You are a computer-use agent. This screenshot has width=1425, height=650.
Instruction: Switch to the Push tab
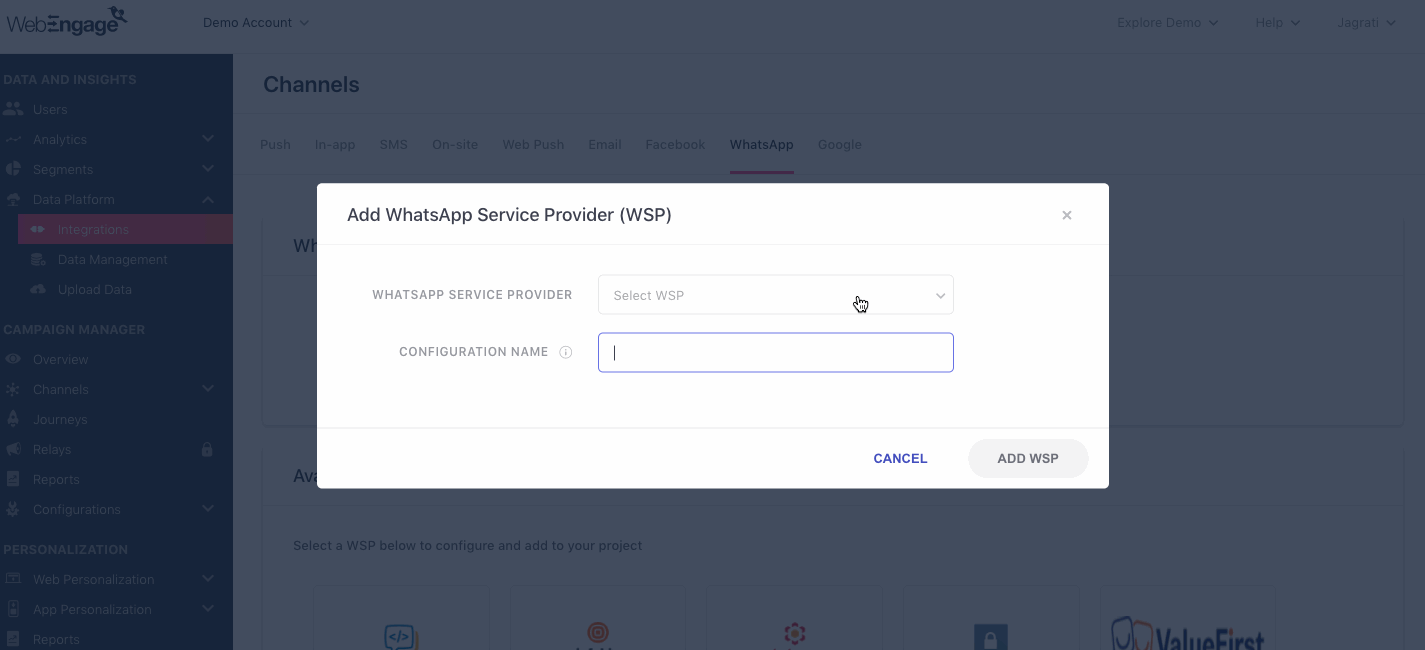[x=275, y=144]
